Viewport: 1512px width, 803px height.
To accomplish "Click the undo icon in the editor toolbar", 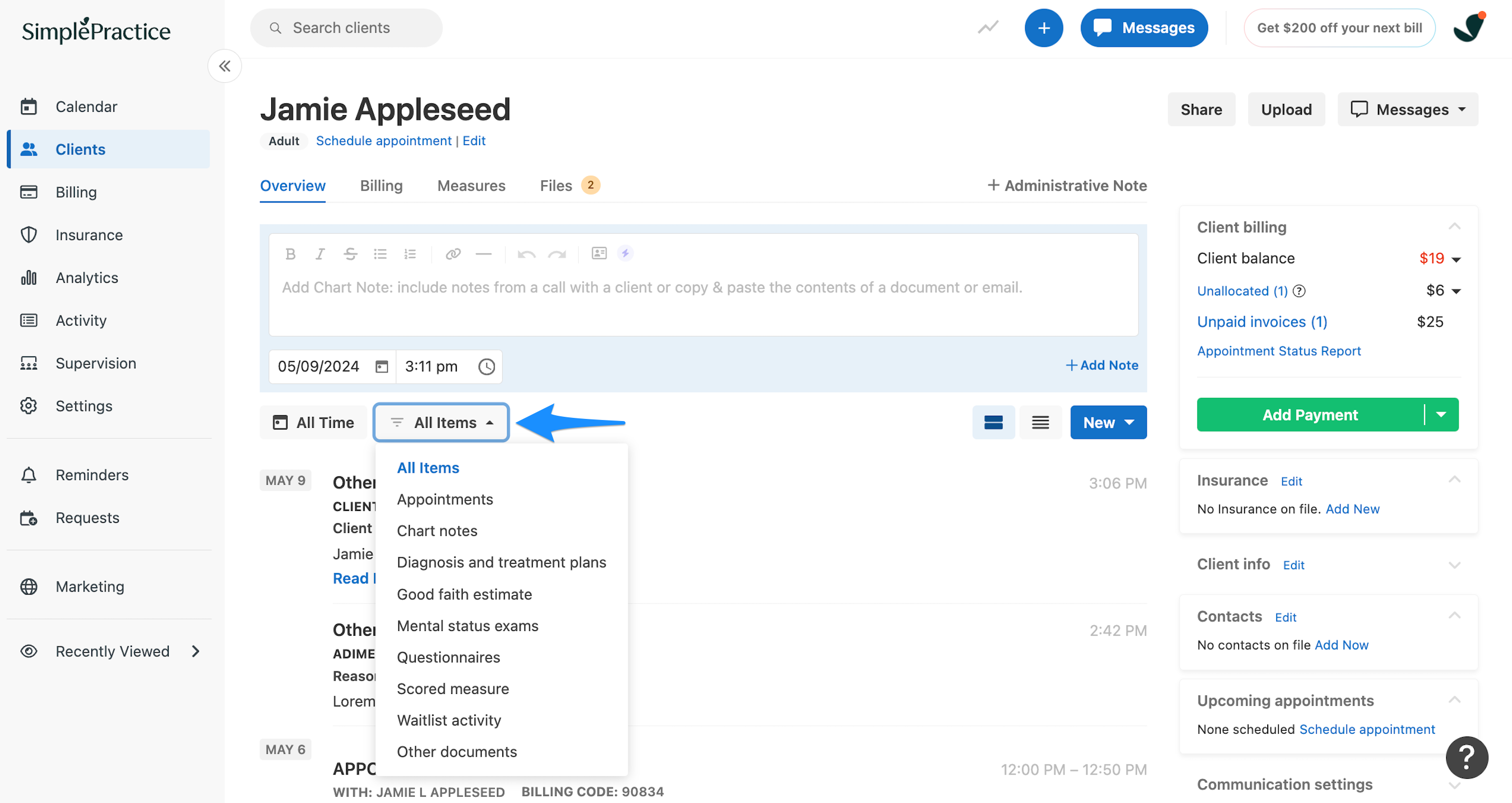I will [x=526, y=254].
